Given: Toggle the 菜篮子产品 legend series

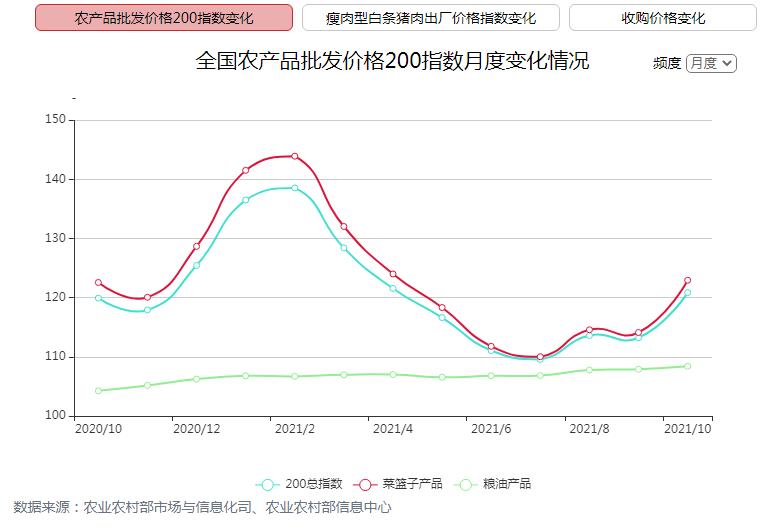Looking at the screenshot, I should pos(414,484).
